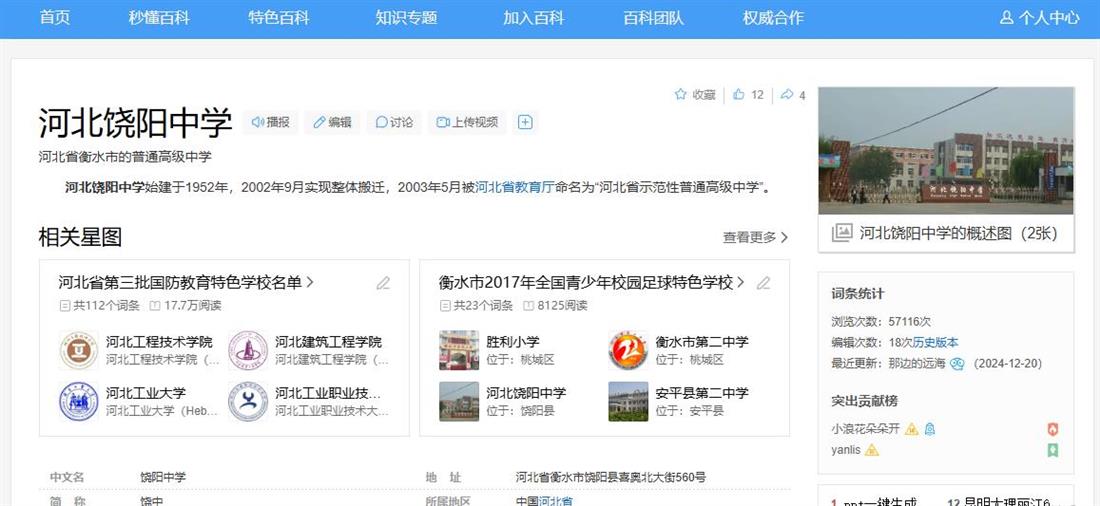This screenshot has height=506, width=1100.
Task: Click the red badge right of 小浪花朵朵开
Action: coord(1052,430)
